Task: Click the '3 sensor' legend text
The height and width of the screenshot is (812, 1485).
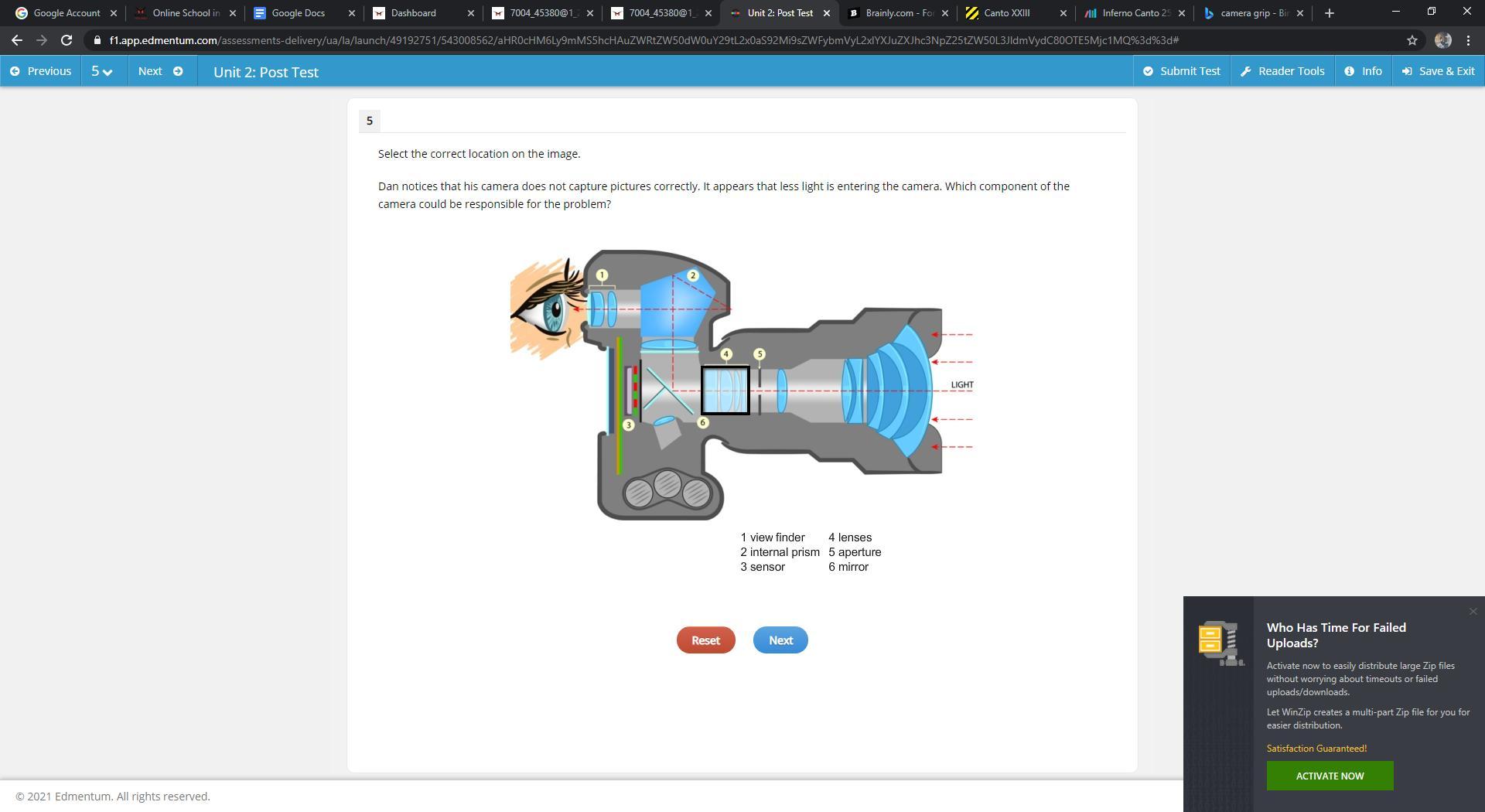Action: pyautogui.click(x=763, y=567)
